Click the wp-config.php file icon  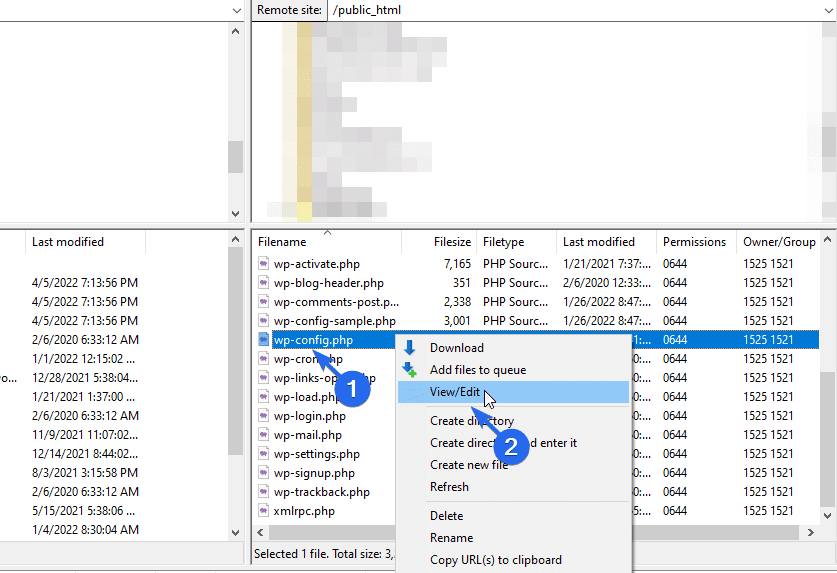point(263,340)
